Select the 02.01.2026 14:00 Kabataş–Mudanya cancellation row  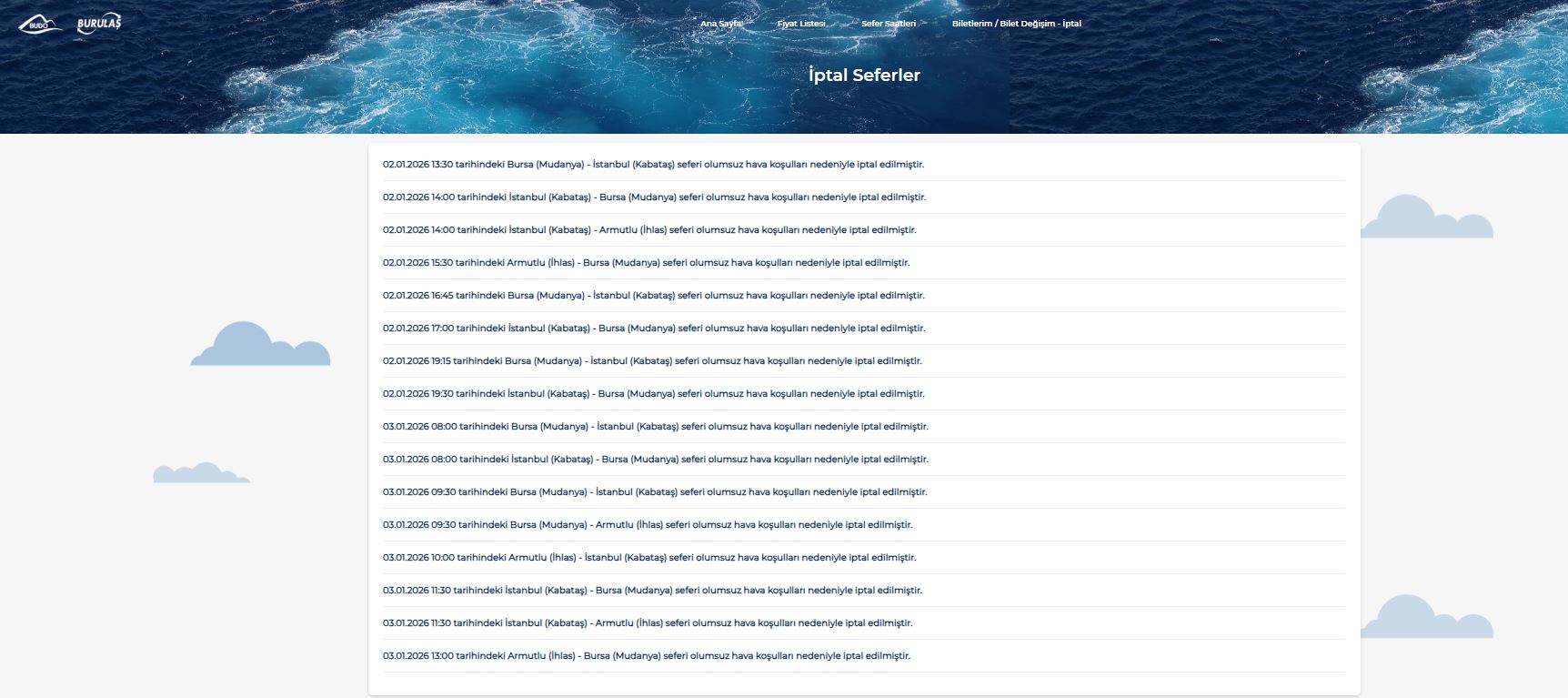pyautogui.click(x=654, y=197)
